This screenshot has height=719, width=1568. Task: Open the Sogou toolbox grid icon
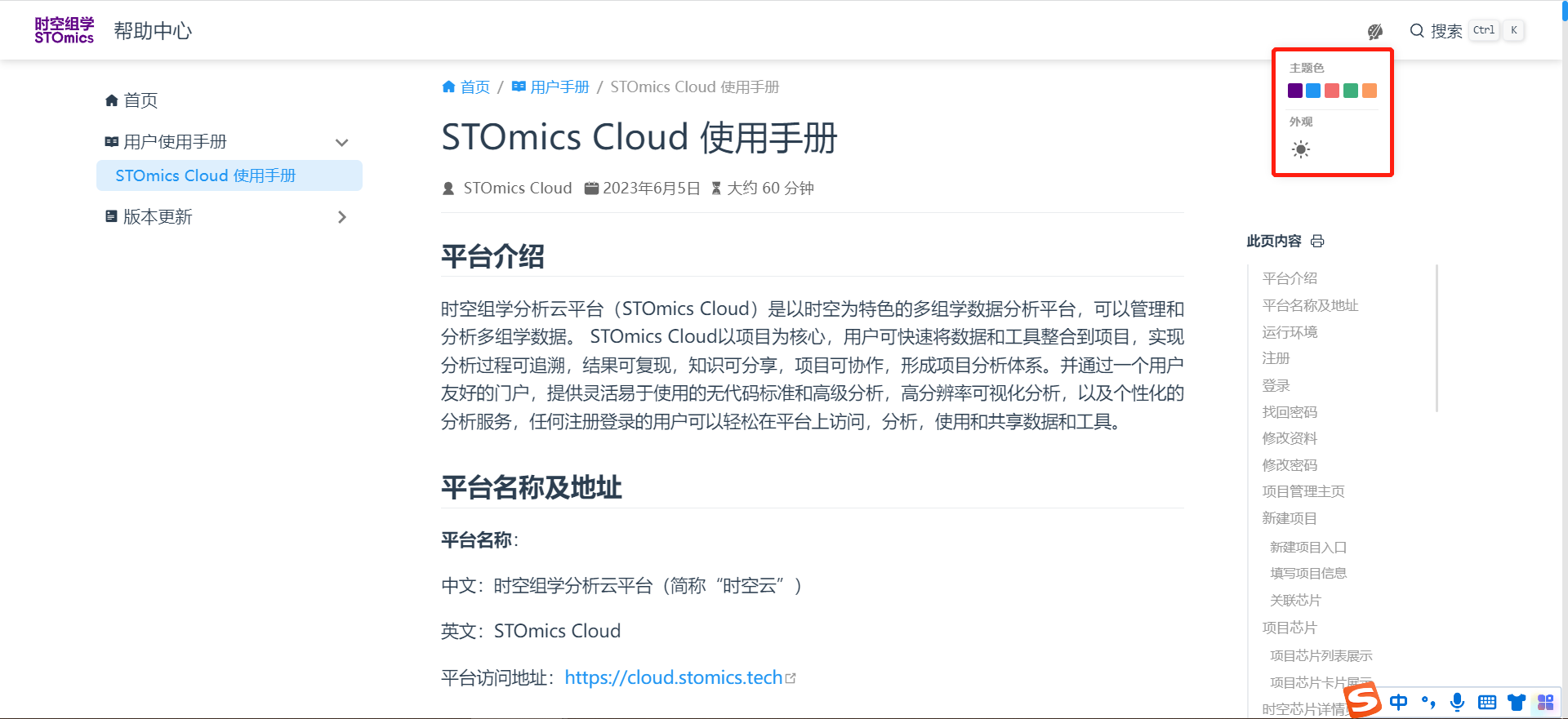click(1545, 702)
